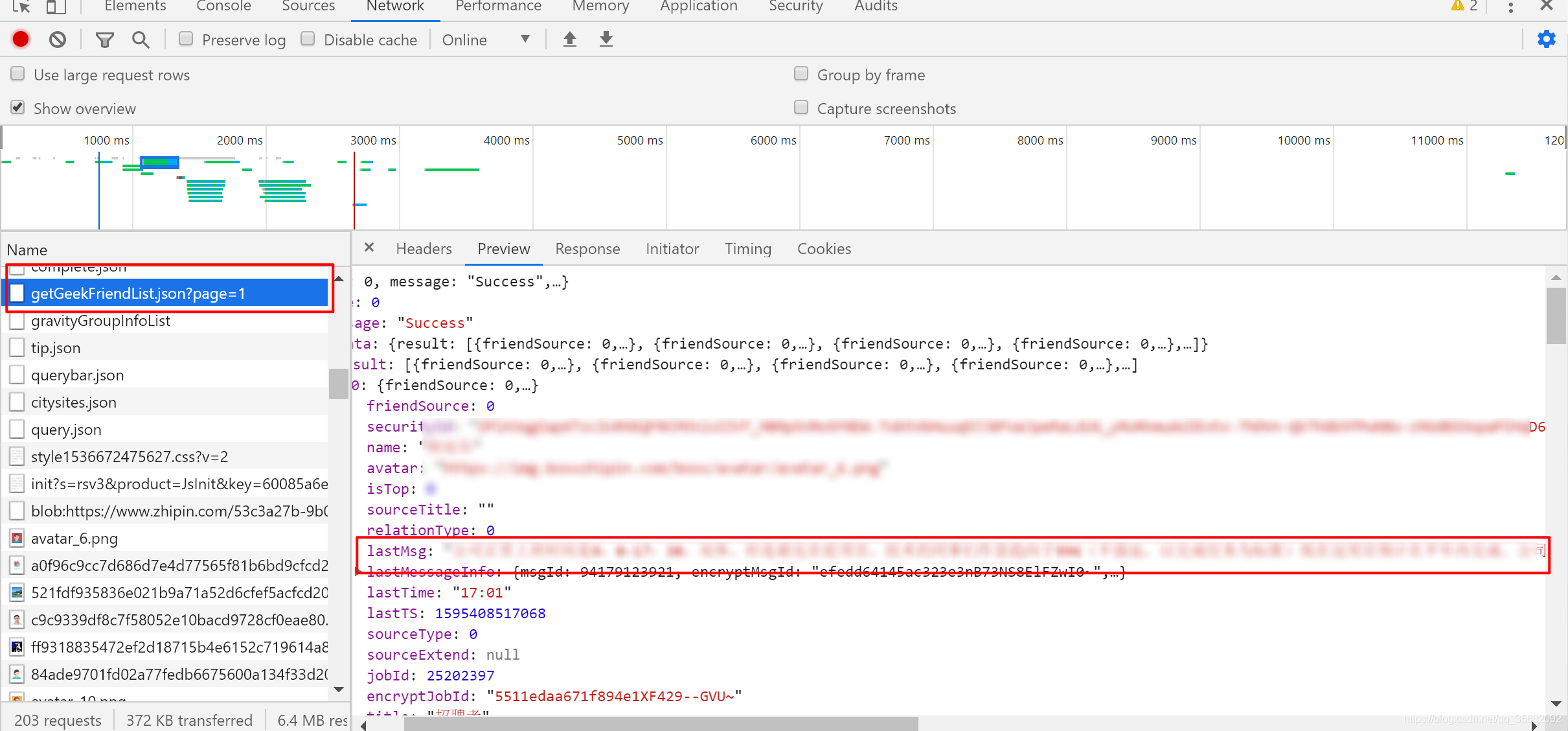Image resolution: width=1568 pixels, height=731 pixels.
Task: Open the Console panel tab
Action: click(x=223, y=6)
